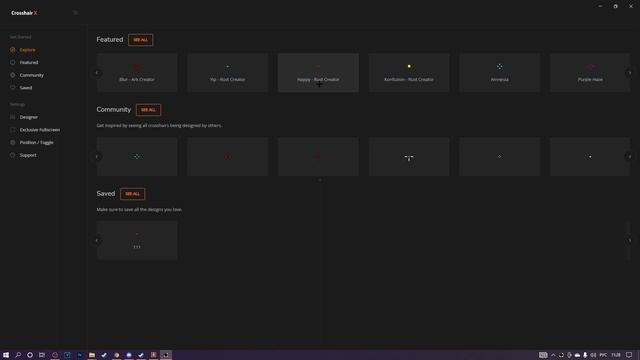Select the Purple Haze crosshair card
This screenshot has height=360, width=640.
(590, 73)
